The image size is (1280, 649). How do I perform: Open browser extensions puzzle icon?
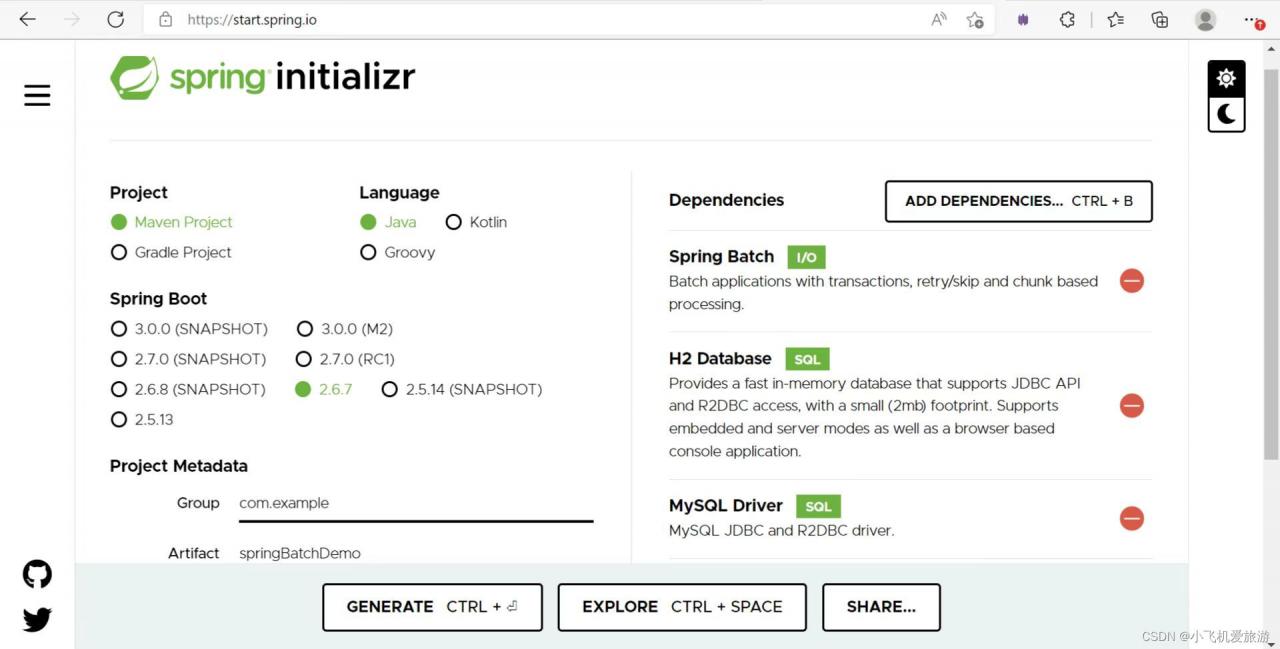click(x=1067, y=19)
